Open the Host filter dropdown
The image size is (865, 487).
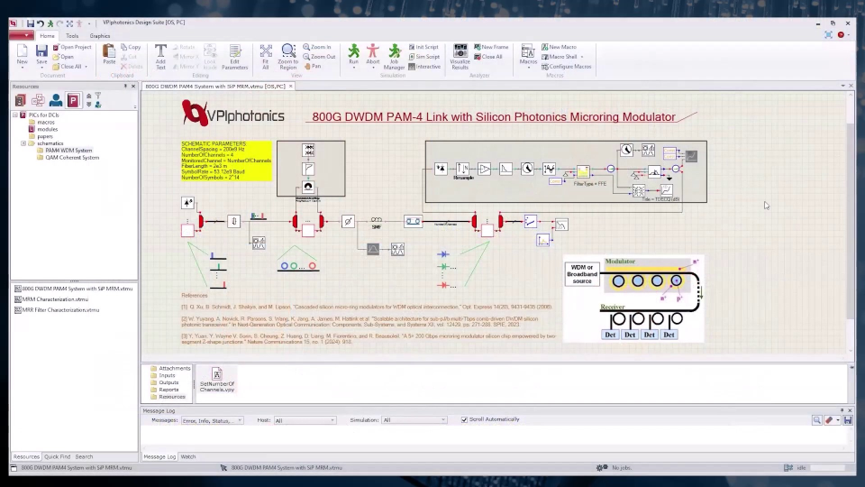click(305, 420)
